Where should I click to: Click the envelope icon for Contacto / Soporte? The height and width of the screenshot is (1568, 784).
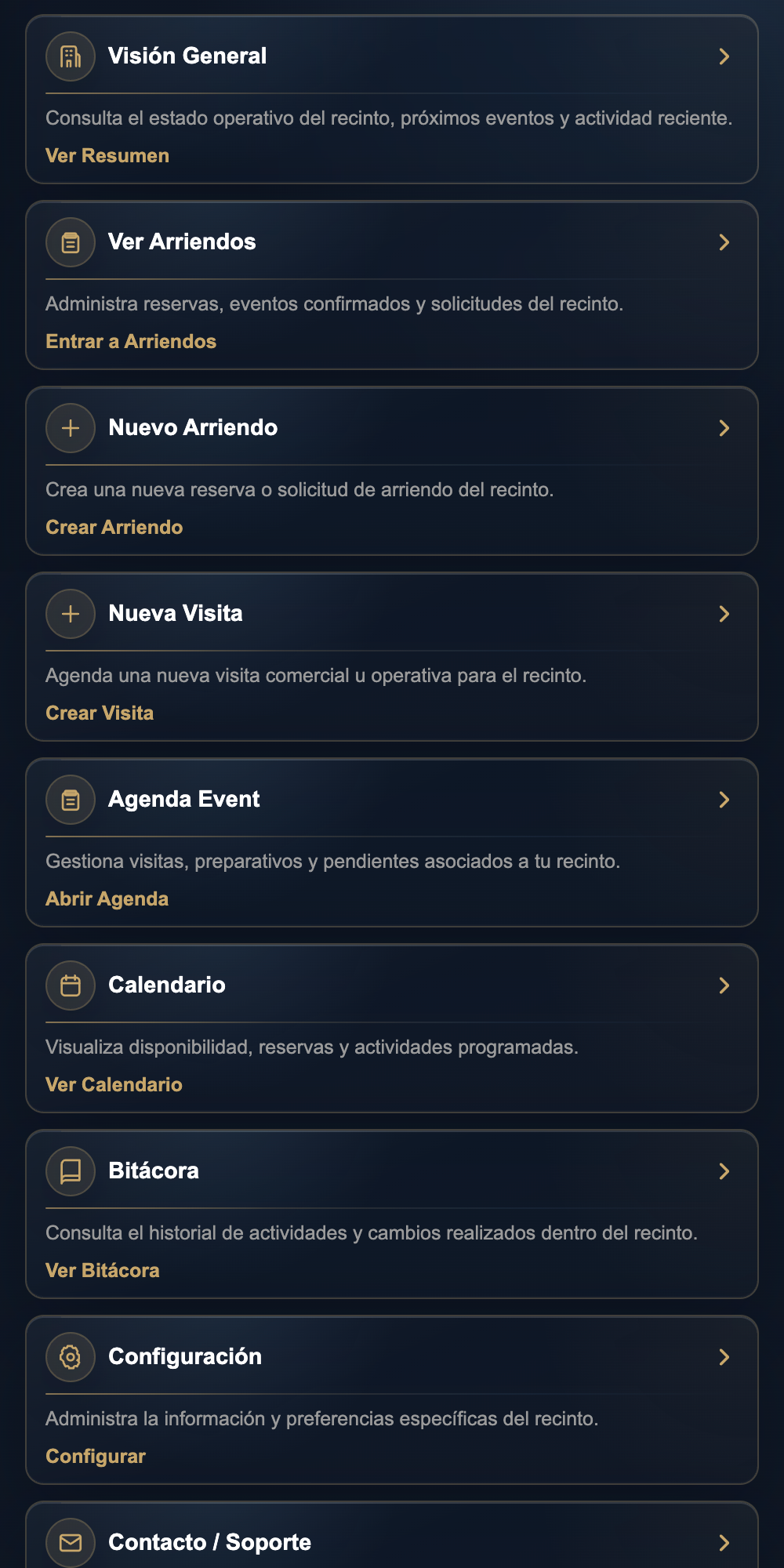click(x=71, y=1543)
